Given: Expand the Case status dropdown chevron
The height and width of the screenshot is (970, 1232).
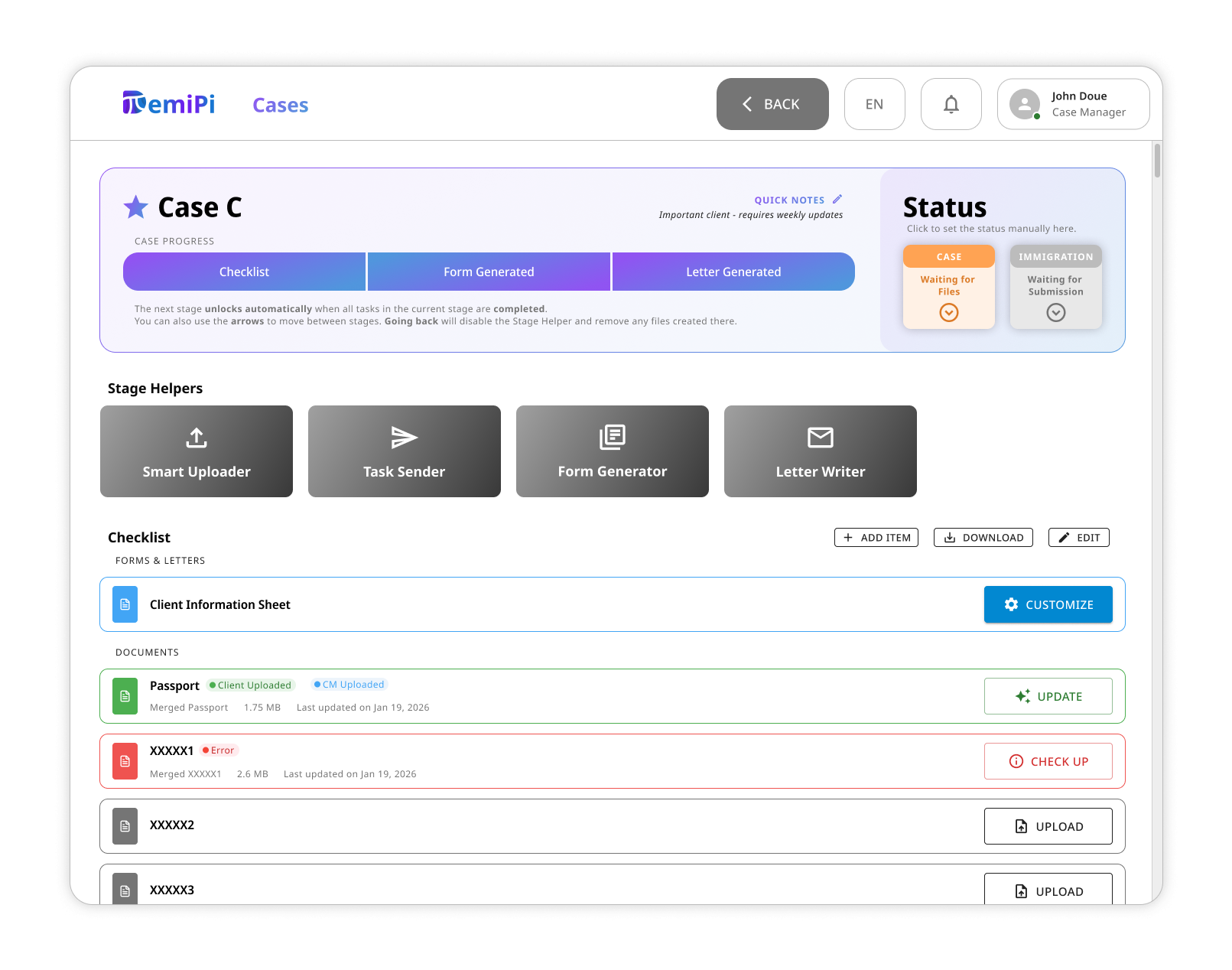Looking at the screenshot, I should click(x=948, y=312).
